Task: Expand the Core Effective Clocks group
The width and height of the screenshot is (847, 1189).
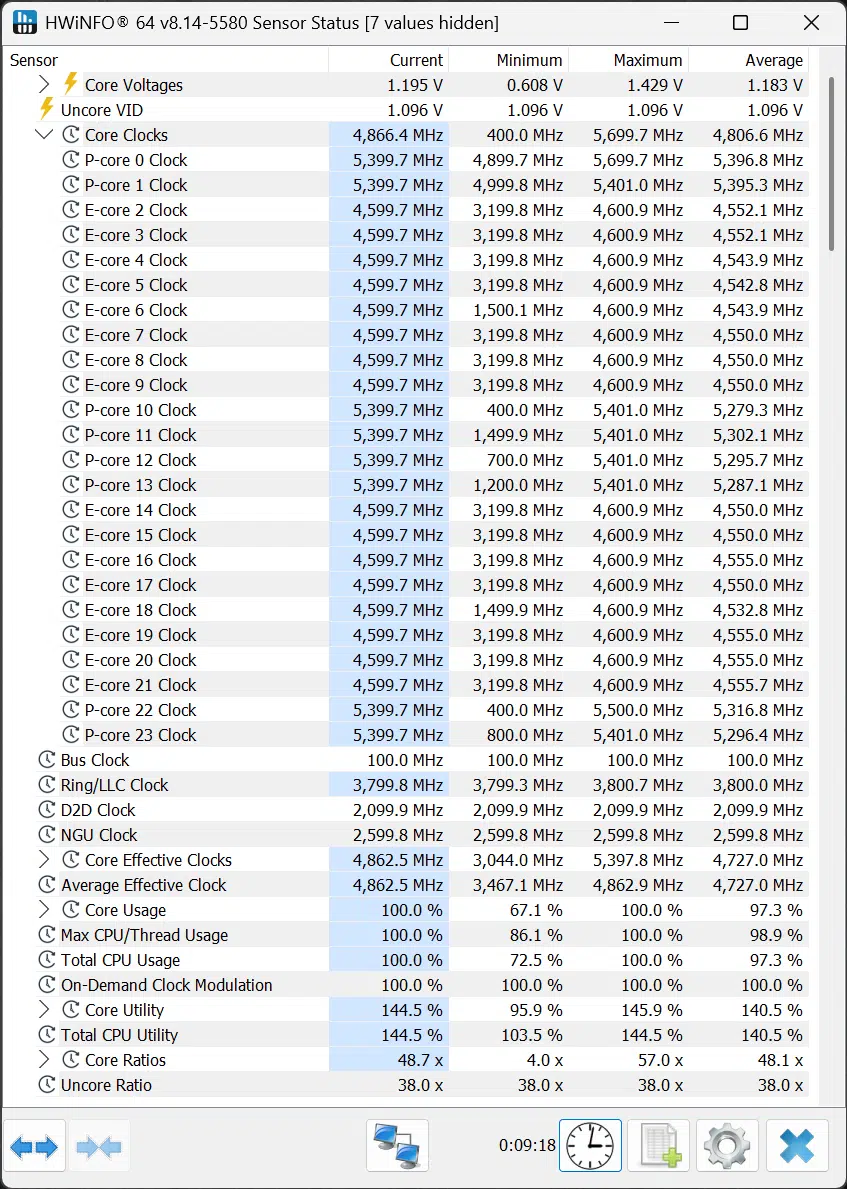Action: point(44,860)
